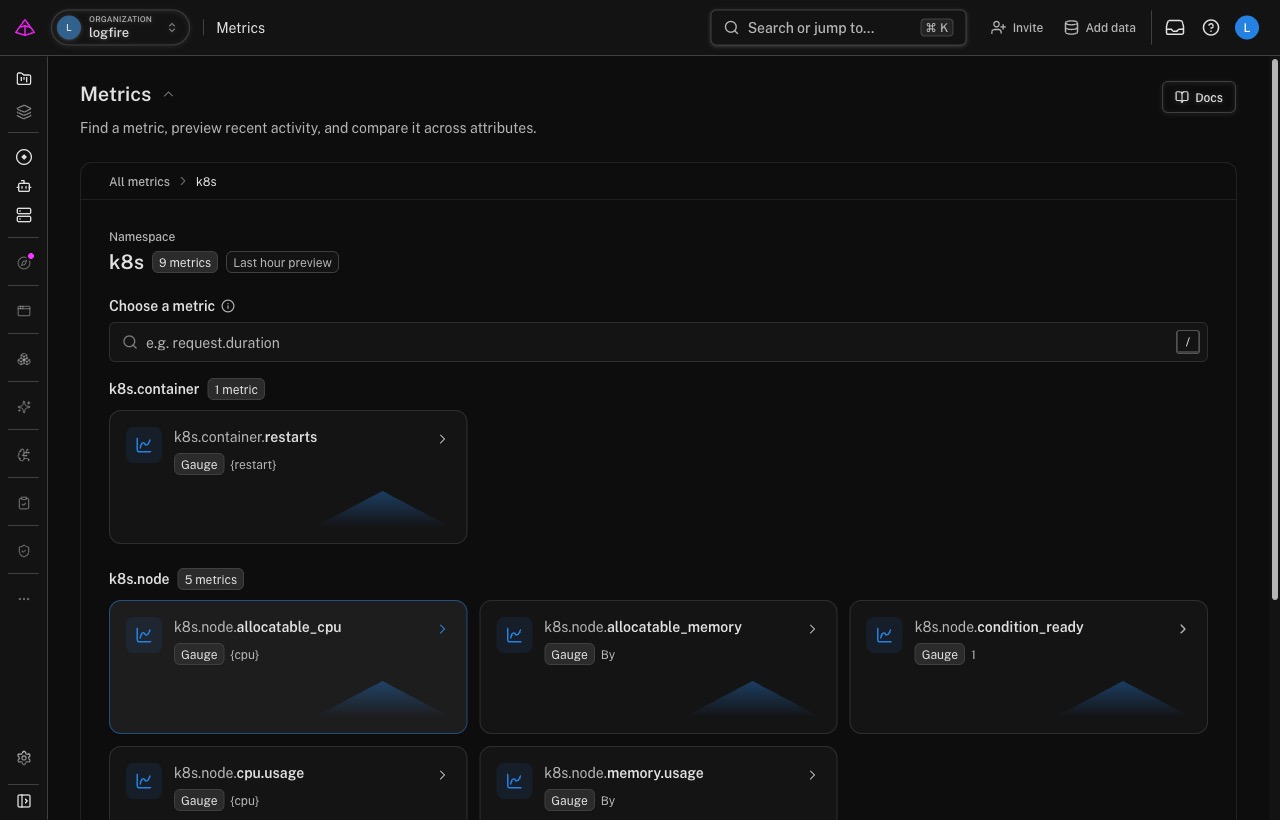Image resolution: width=1280 pixels, height=820 pixels.
Task: Click the page vertical scrollbar thumb
Action: click(x=1274, y=330)
